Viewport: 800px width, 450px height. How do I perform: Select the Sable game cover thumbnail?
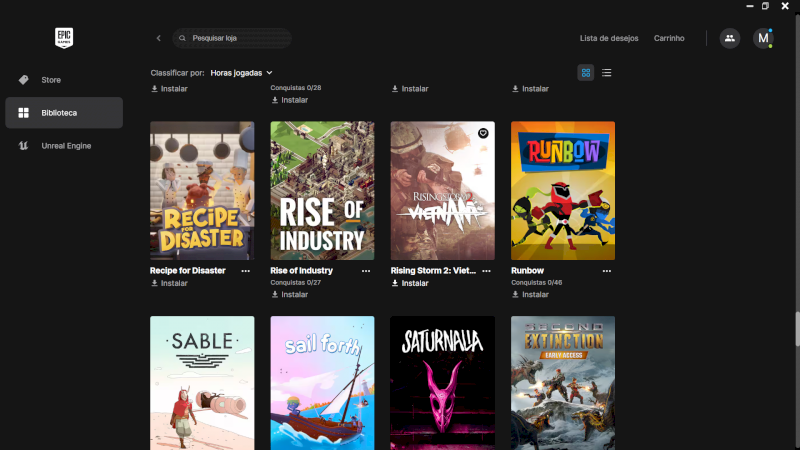(202, 383)
